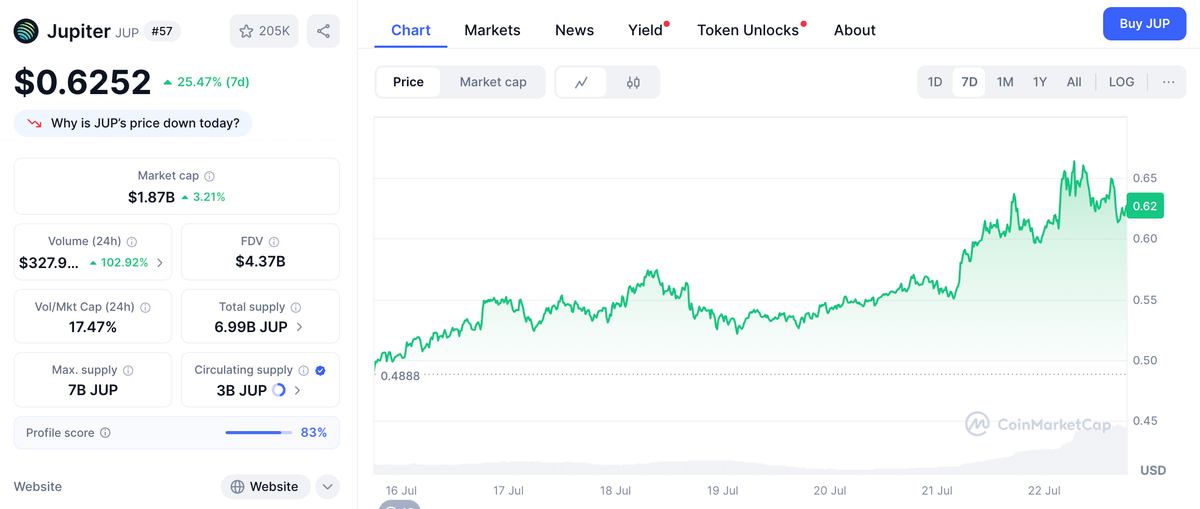Click the 83% profile score value
The height and width of the screenshot is (509, 1200).
[x=314, y=433]
